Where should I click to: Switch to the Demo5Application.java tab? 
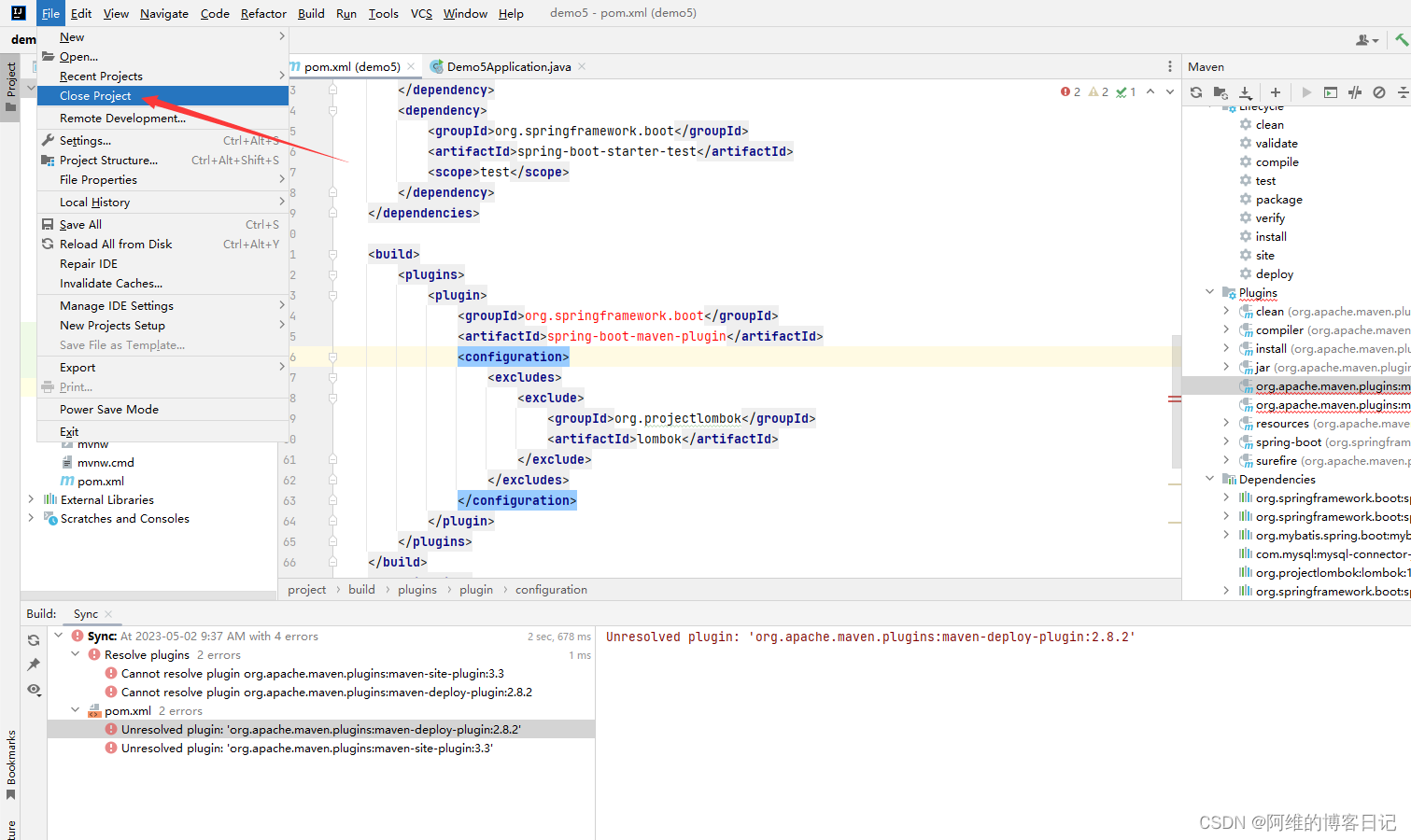pos(508,66)
